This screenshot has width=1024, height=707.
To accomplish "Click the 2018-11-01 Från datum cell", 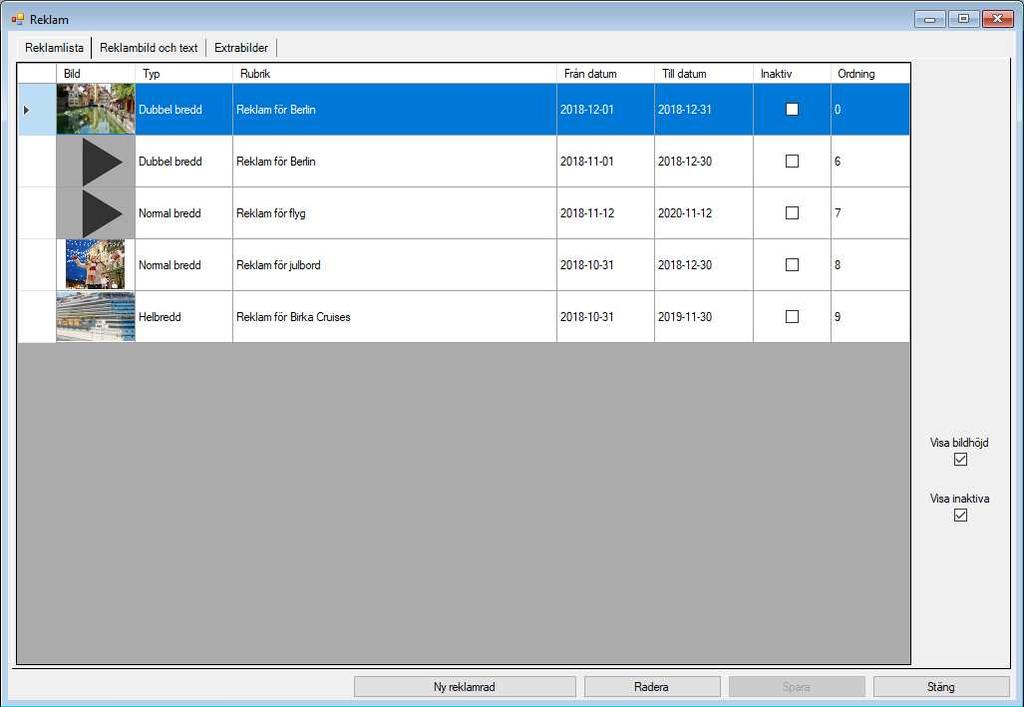I will point(605,161).
